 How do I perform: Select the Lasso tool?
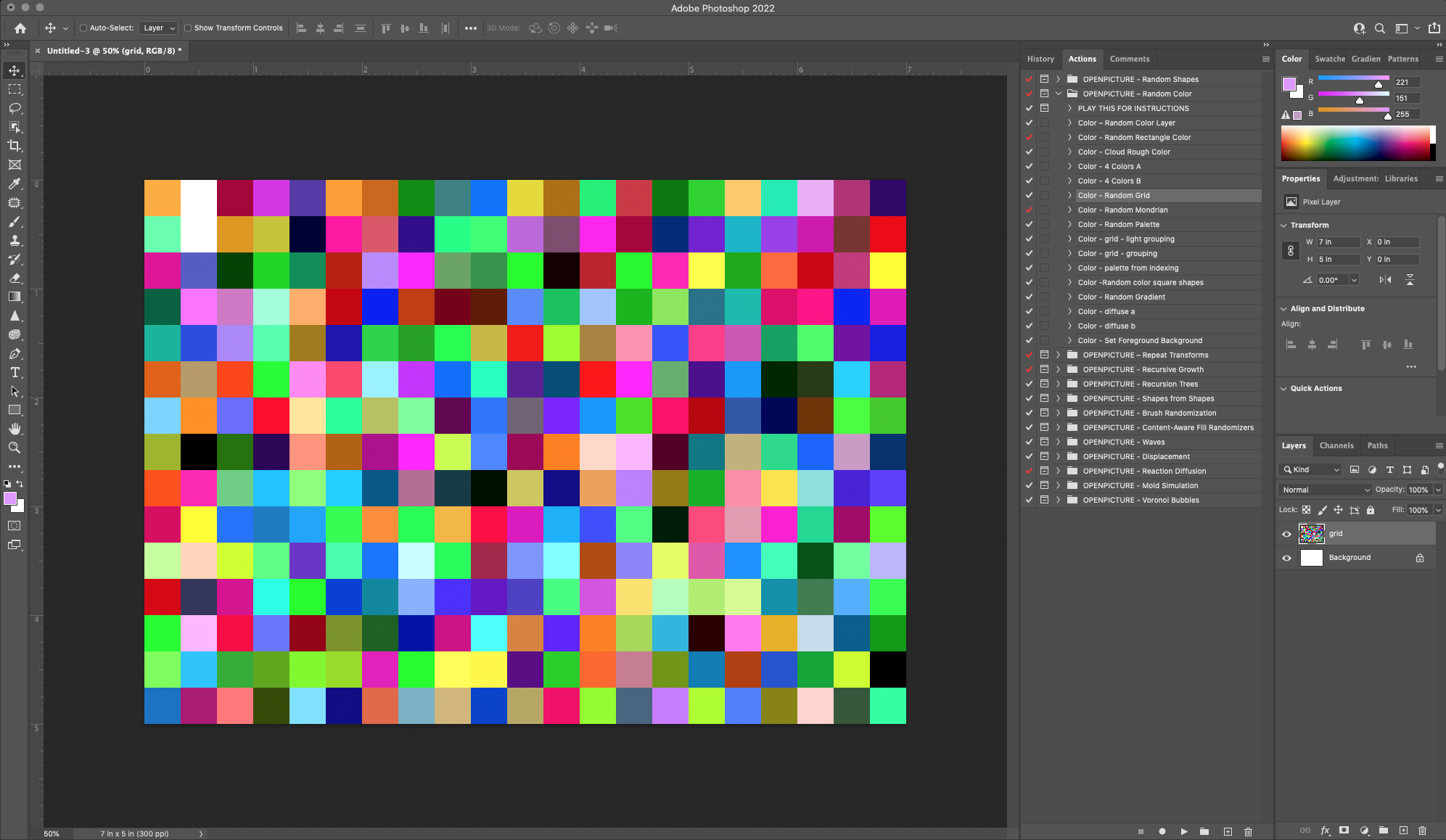[x=15, y=108]
